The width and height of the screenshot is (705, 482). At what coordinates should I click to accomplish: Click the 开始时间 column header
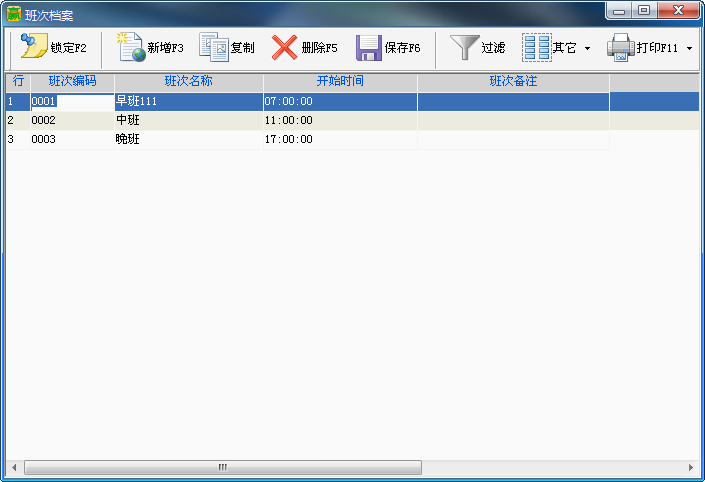(340, 81)
